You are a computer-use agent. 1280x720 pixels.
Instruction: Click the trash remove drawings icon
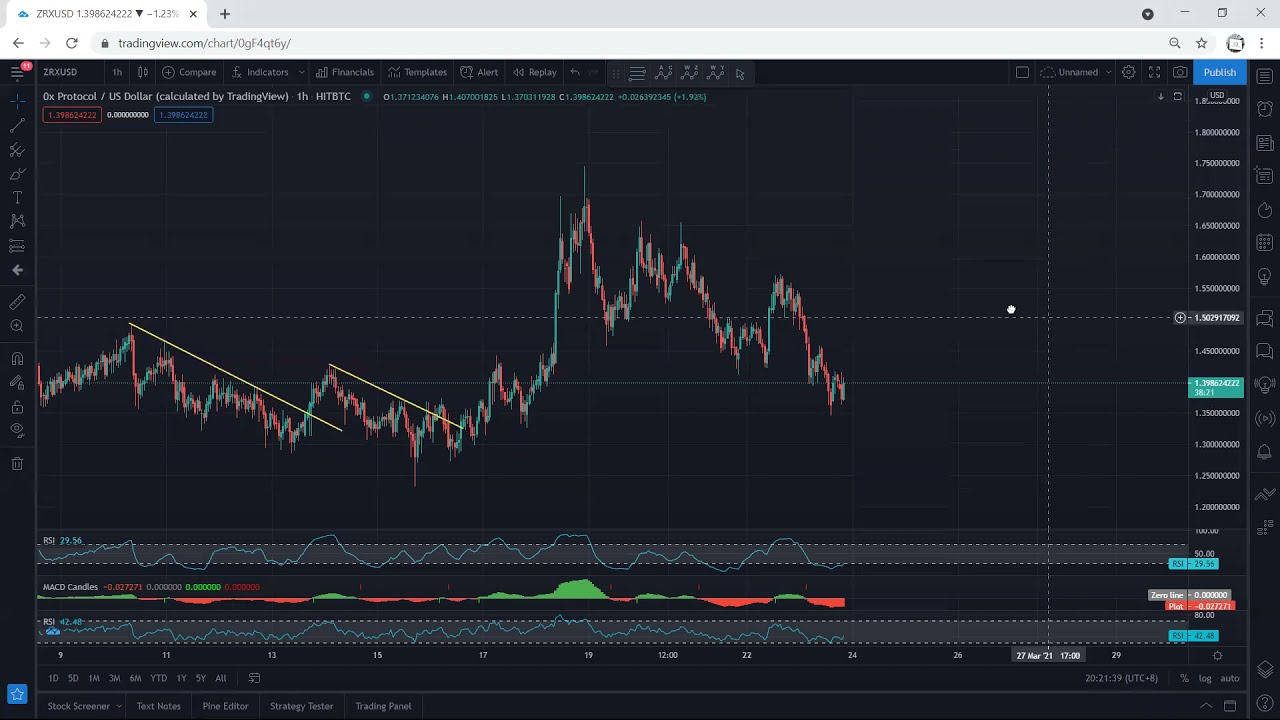pos(17,464)
